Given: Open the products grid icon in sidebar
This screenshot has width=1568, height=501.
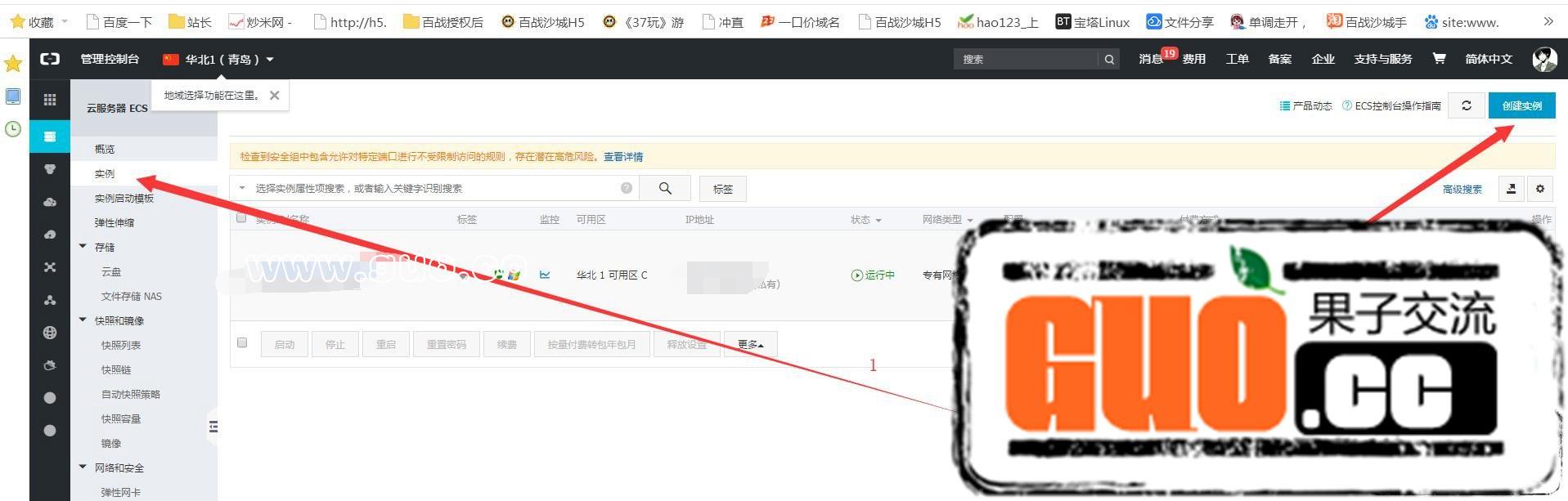Looking at the screenshot, I should (x=50, y=100).
